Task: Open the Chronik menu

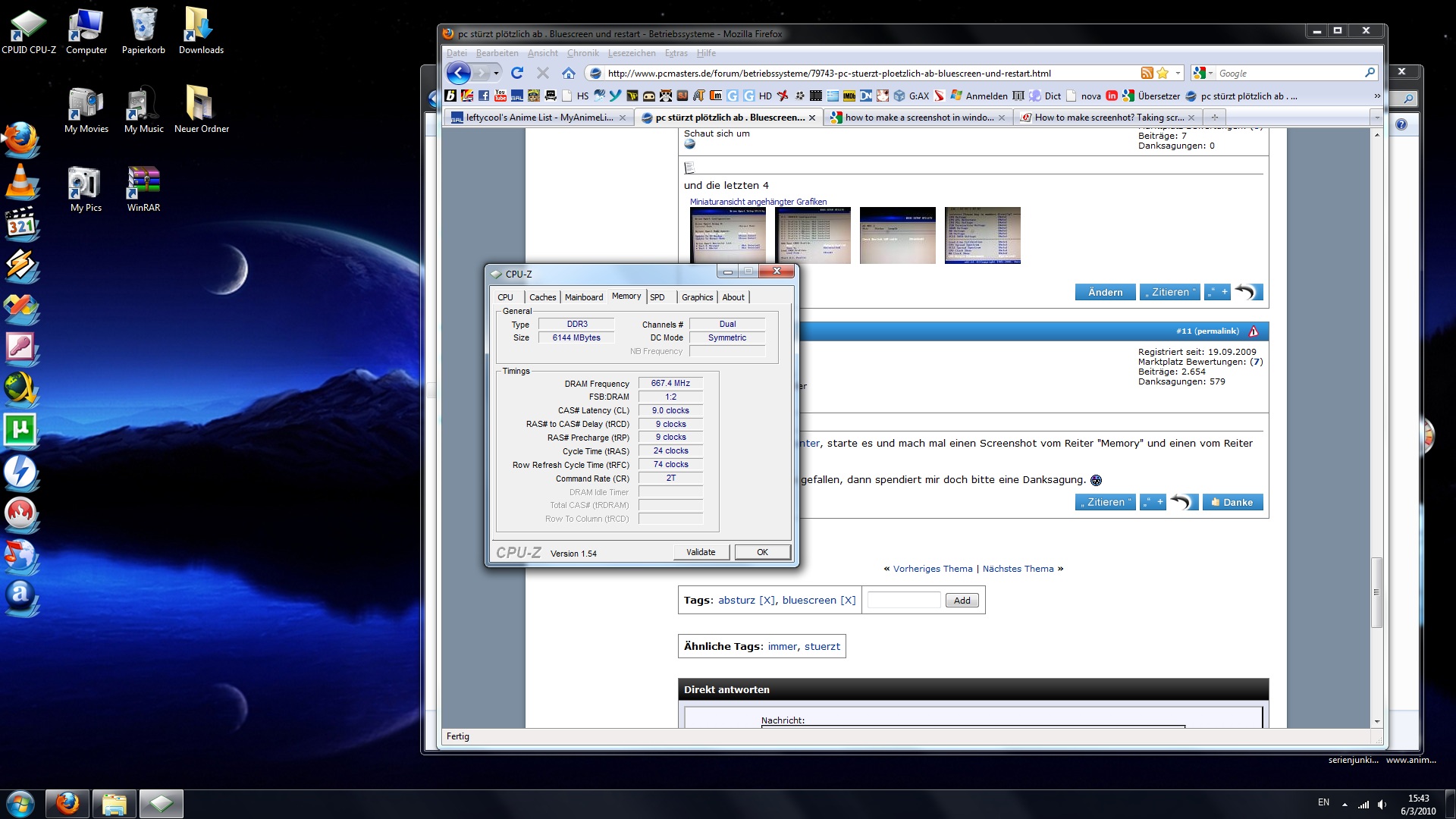Action: point(582,53)
